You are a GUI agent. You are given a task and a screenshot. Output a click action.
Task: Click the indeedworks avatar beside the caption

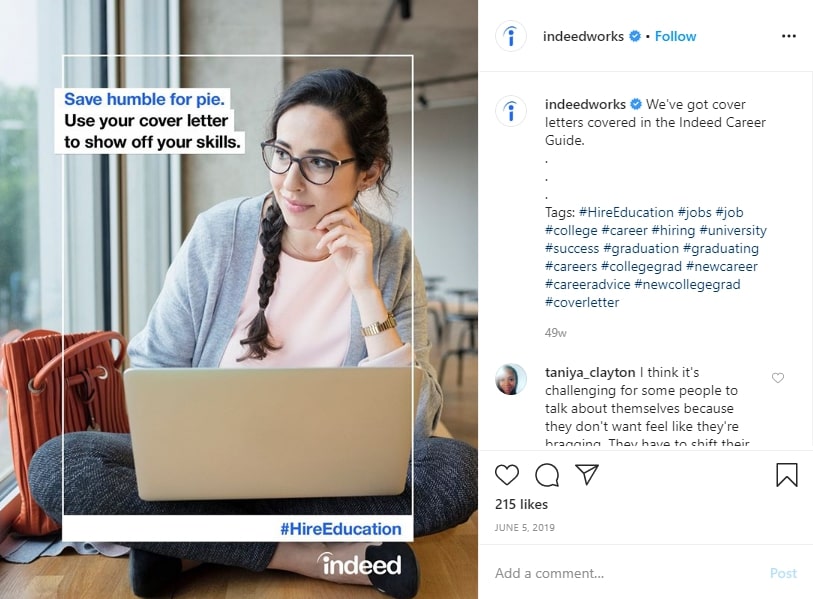tap(511, 111)
